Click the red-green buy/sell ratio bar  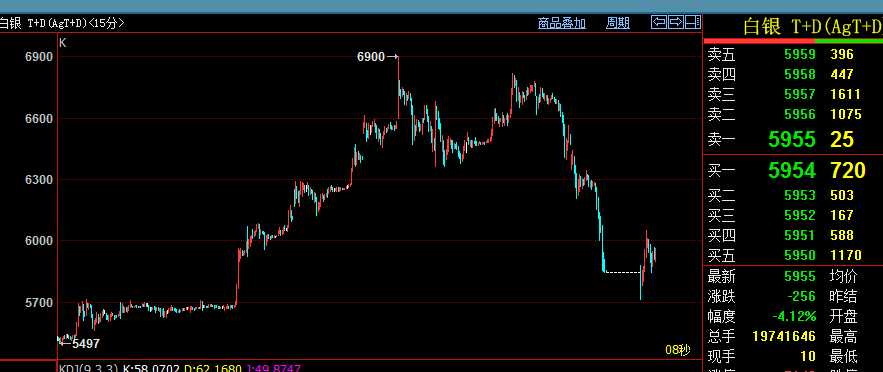click(x=793, y=41)
